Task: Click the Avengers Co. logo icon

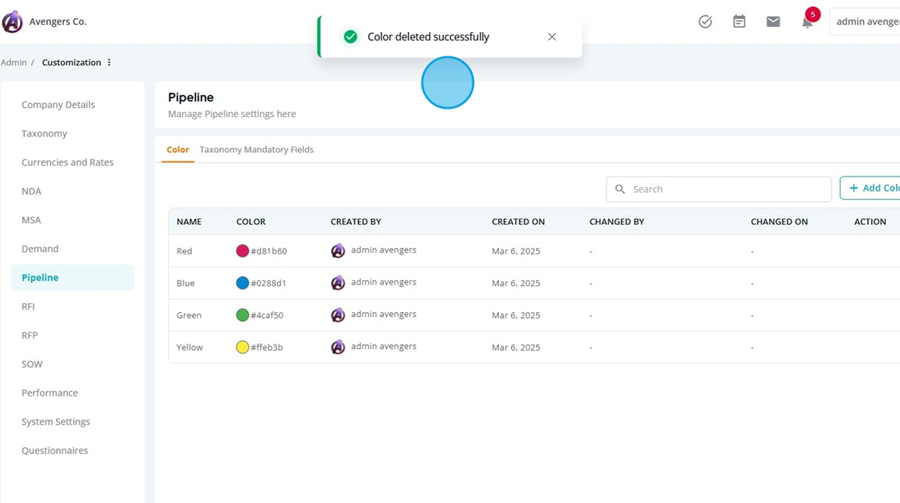Action: (12, 22)
